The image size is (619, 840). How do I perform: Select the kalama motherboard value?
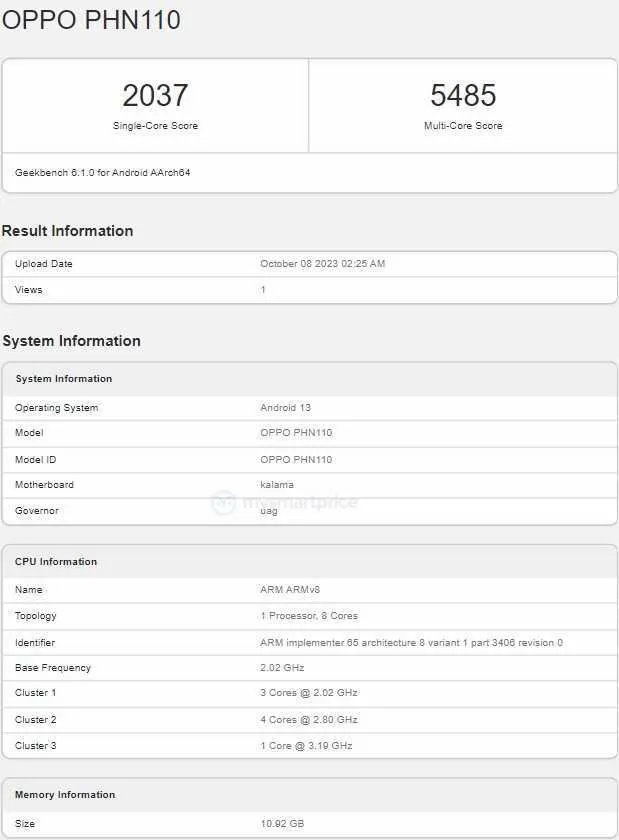pos(277,484)
